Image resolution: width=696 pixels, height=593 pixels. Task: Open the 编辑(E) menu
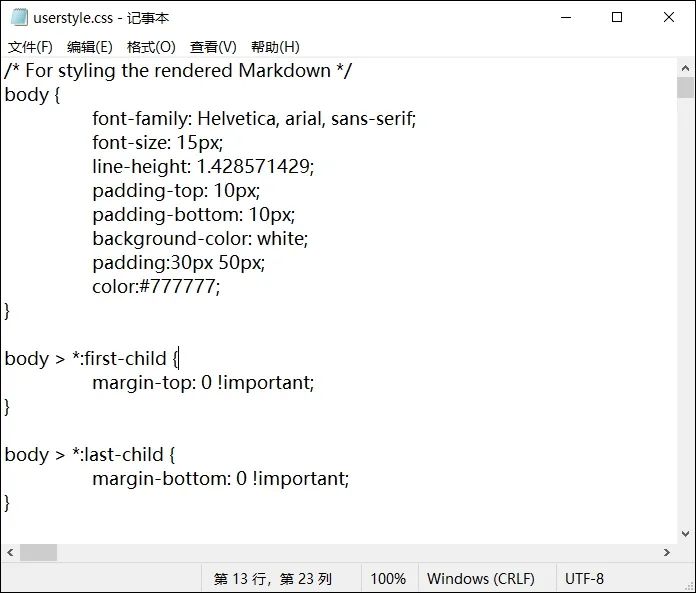click(89, 47)
